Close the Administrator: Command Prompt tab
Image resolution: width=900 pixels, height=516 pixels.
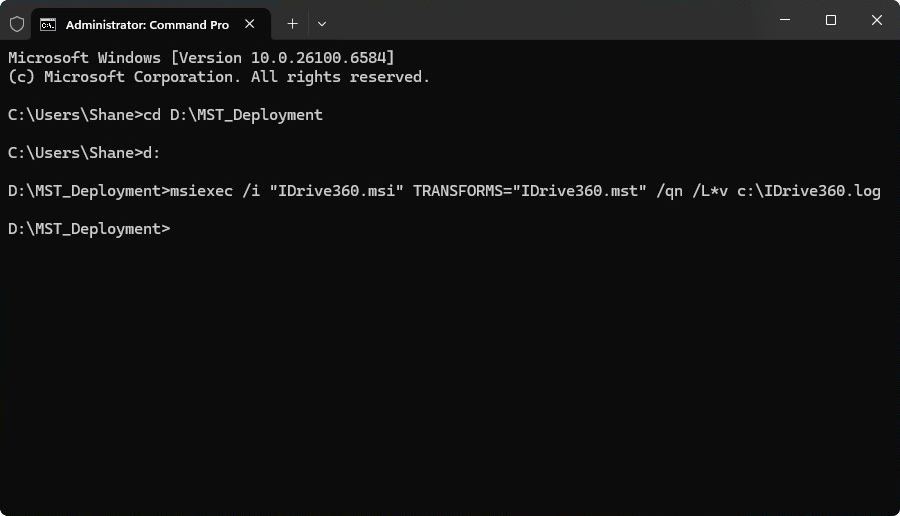249,24
